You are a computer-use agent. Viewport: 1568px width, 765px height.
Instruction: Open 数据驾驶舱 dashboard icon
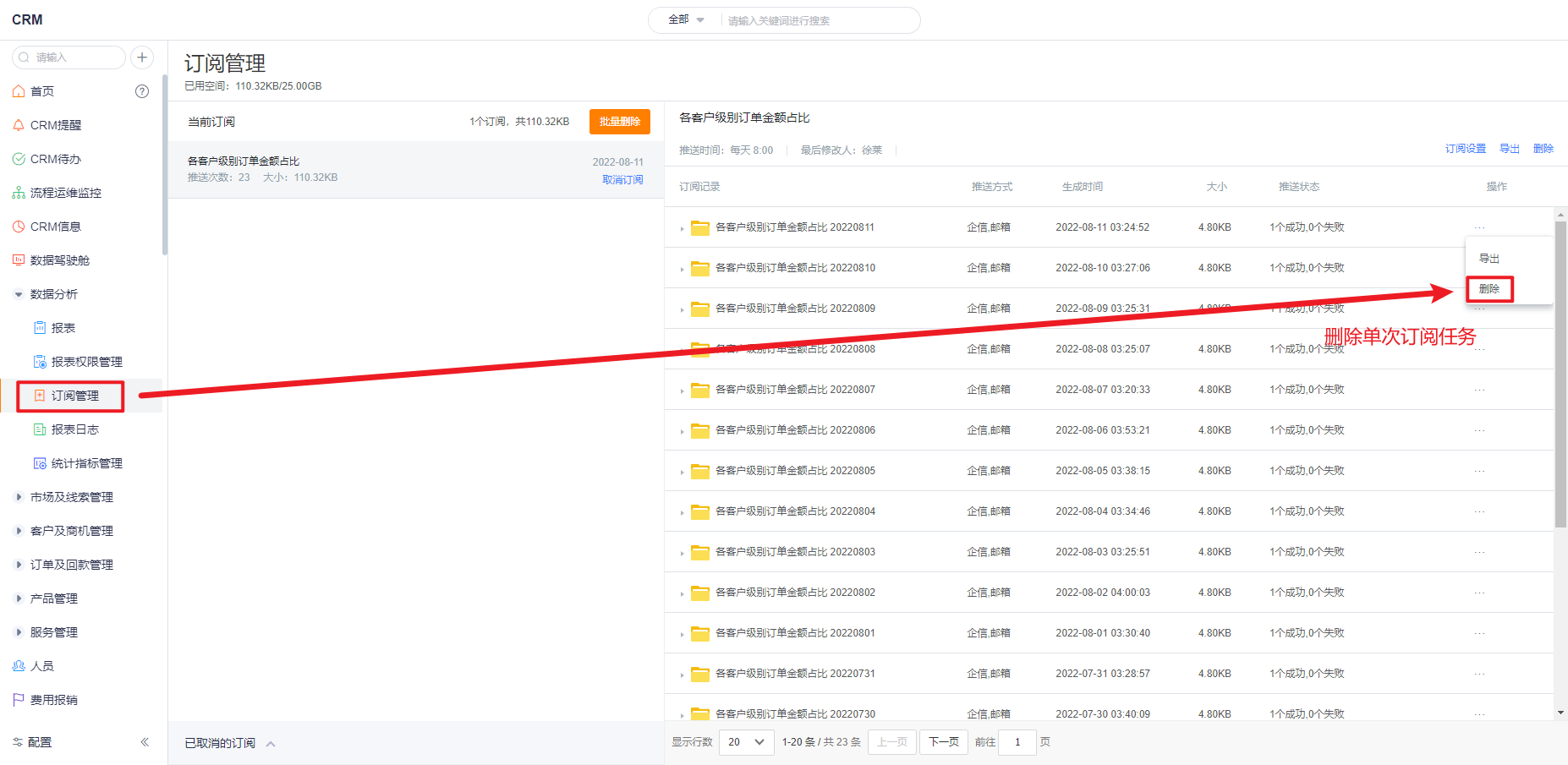coord(19,260)
